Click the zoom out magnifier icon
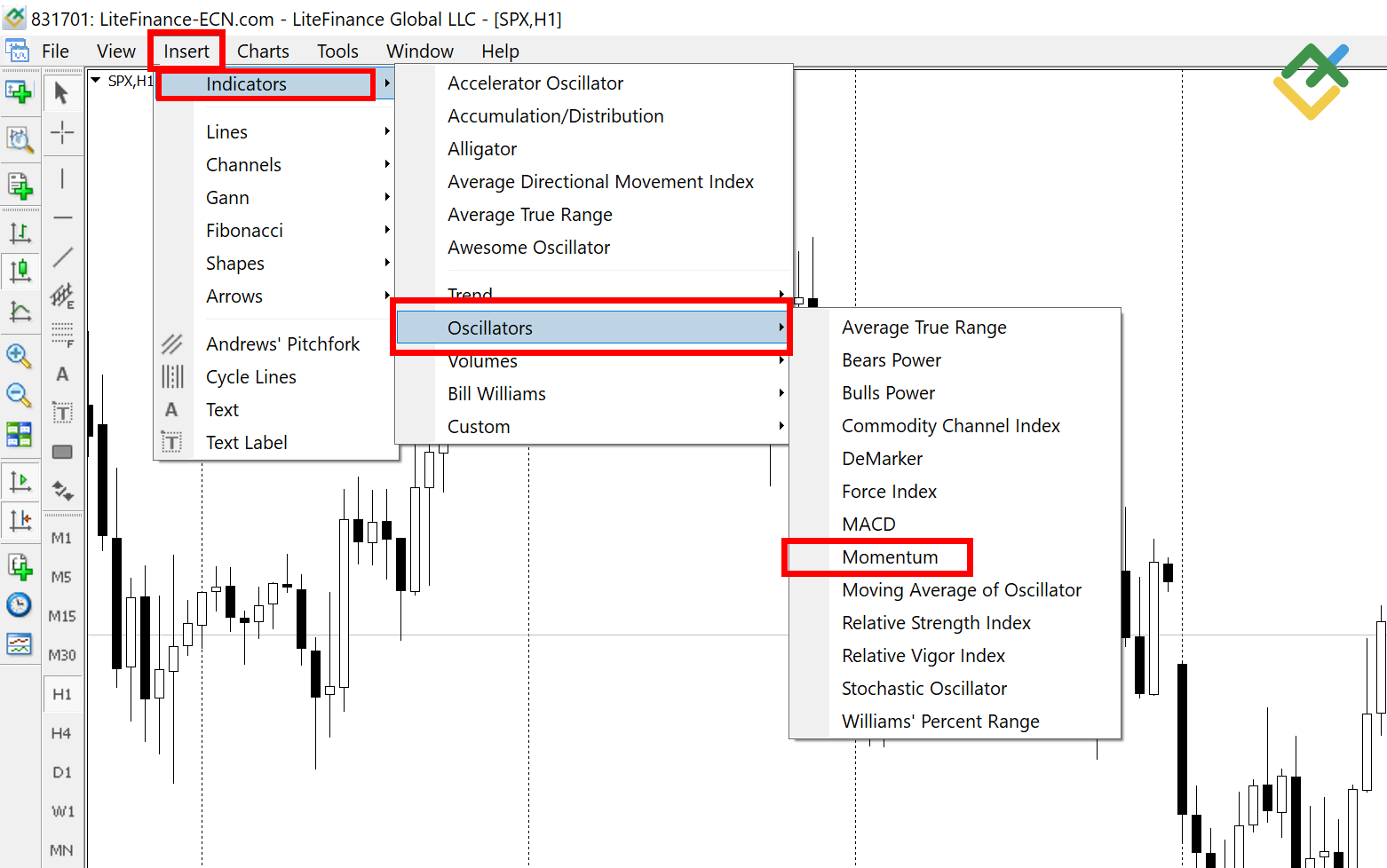The image size is (1387, 868). click(x=19, y=395)
